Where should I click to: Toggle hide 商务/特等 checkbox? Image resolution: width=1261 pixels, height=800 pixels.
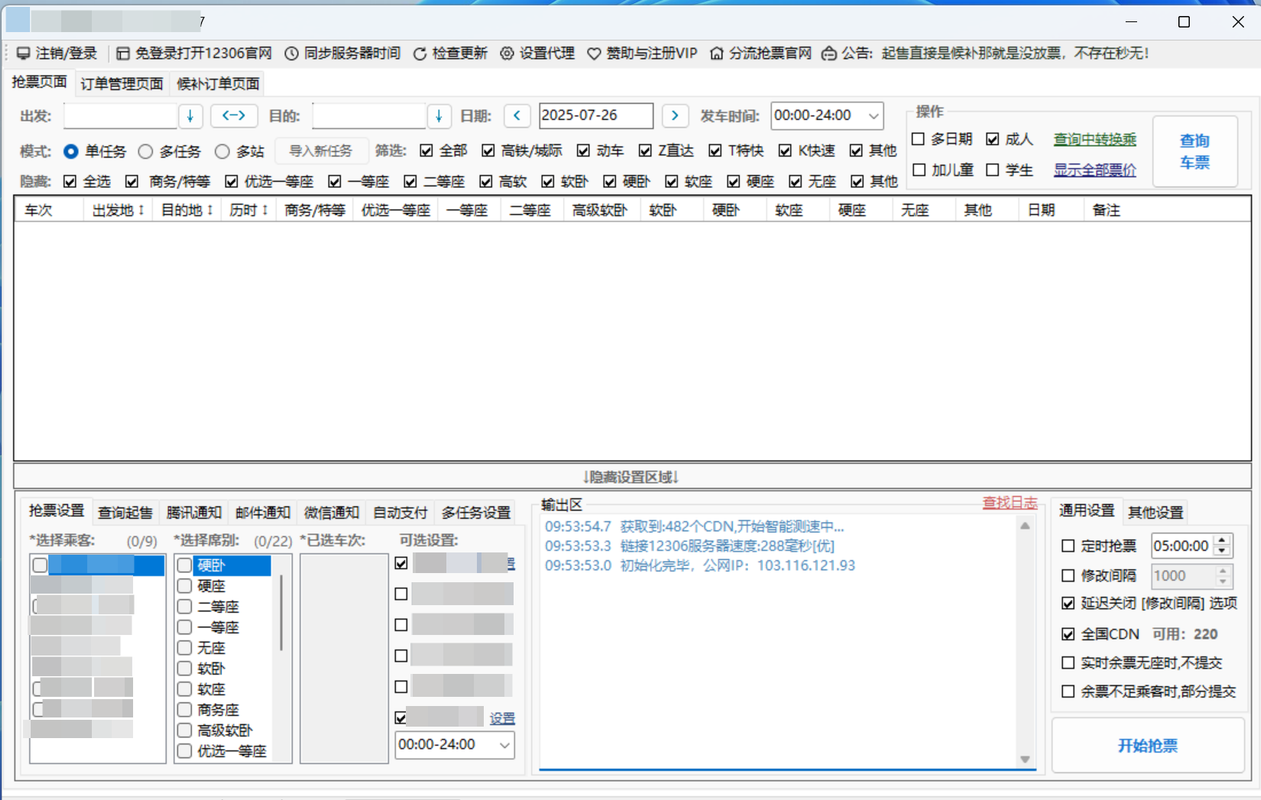[x=132, y=182]
